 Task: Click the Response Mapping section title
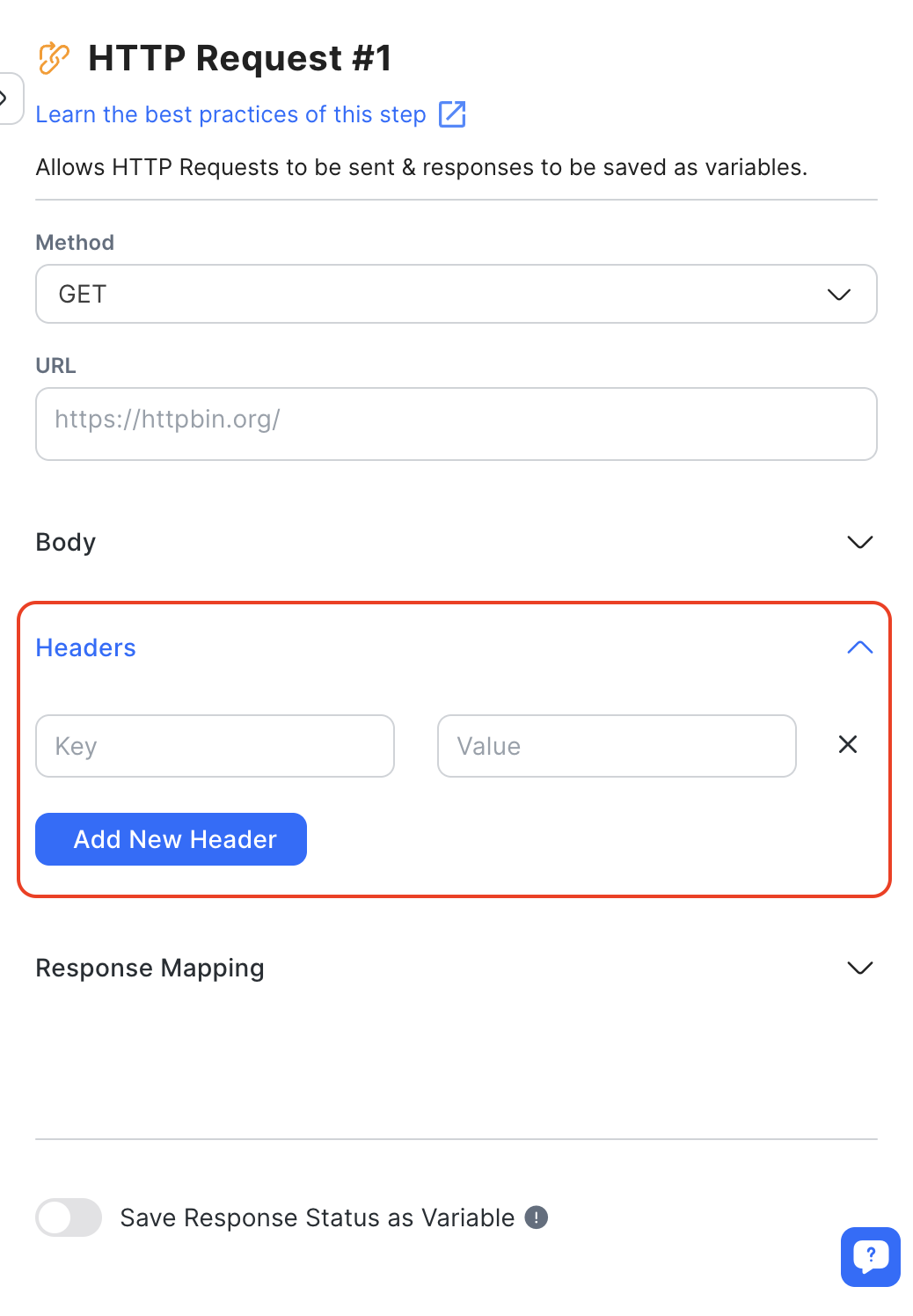150,969
